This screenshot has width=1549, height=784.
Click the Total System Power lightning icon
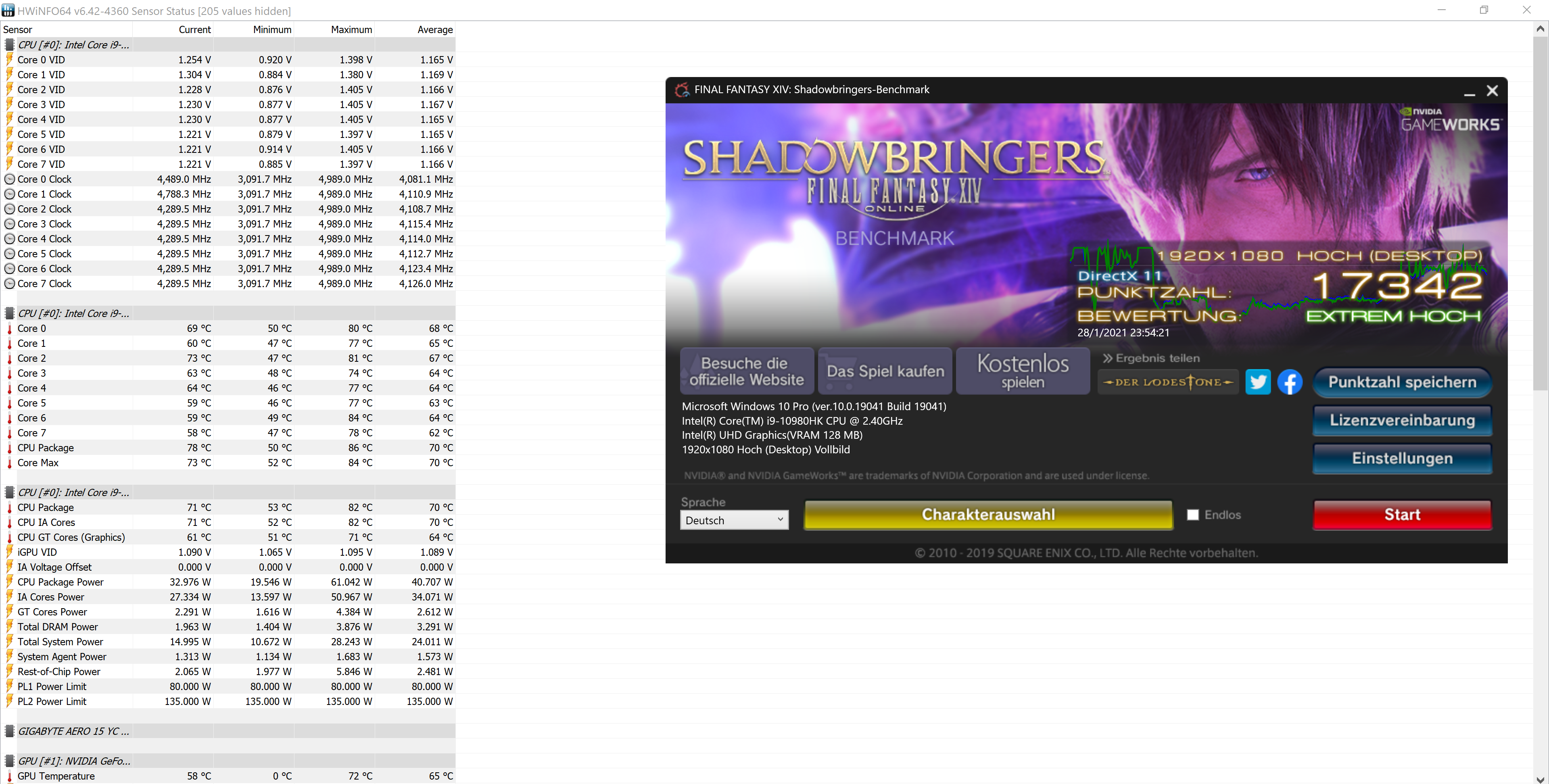click(10, 642)
